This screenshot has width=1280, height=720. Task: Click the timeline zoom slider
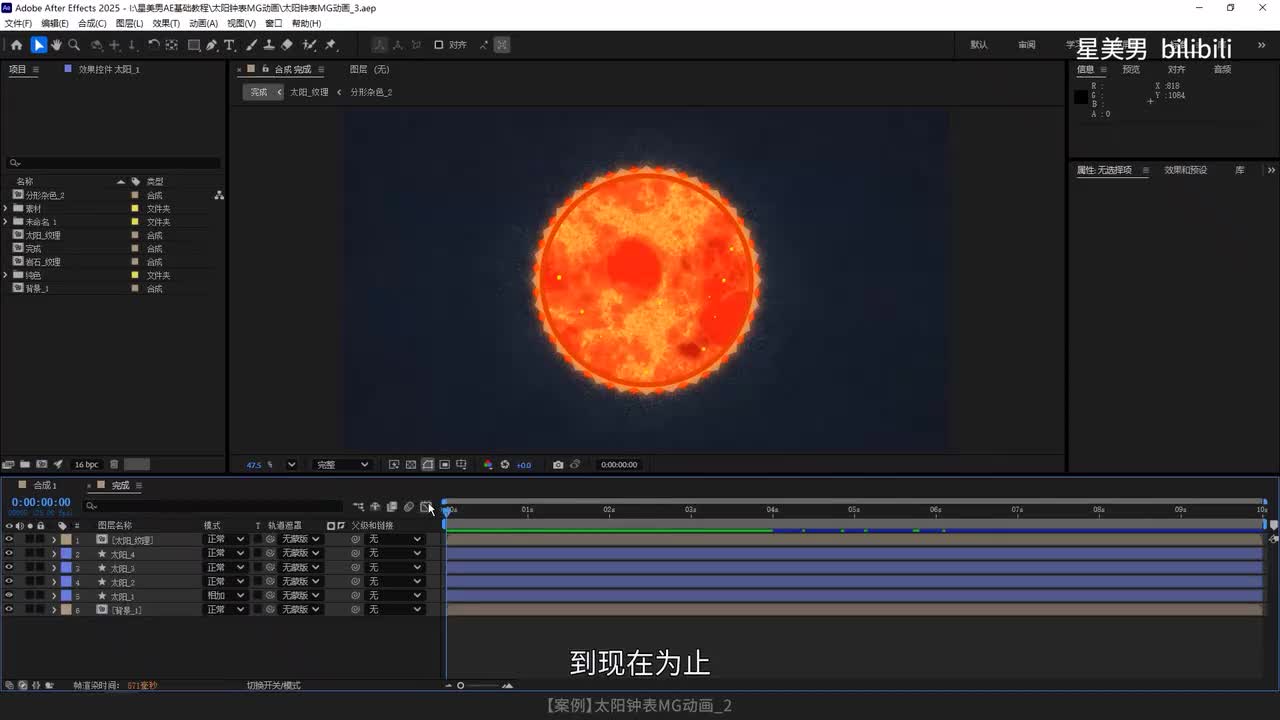(x=477, y=686)
